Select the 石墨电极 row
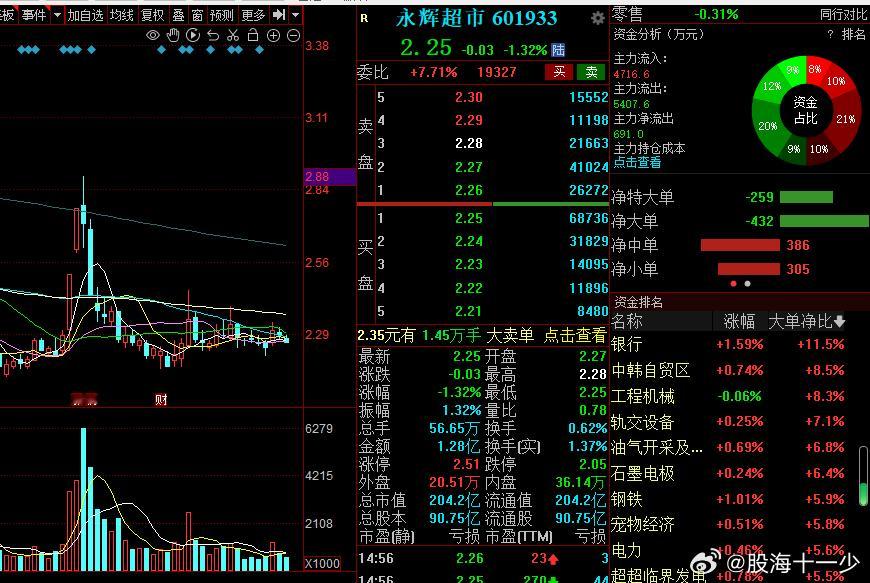Viewport: 870px width, 583px height. [x=727, y=473]
